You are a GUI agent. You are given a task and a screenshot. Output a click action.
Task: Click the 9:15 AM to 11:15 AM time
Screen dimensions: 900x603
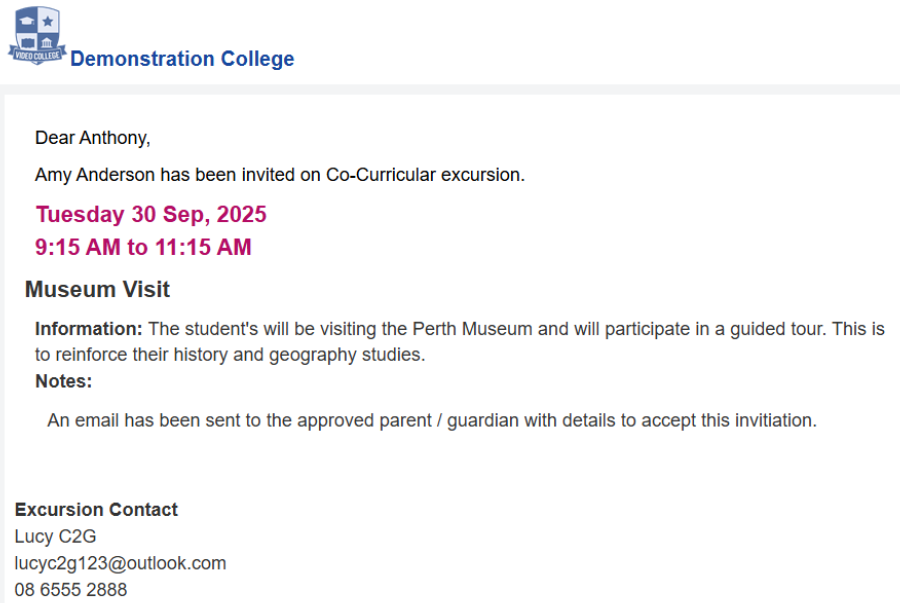(143, 247)
